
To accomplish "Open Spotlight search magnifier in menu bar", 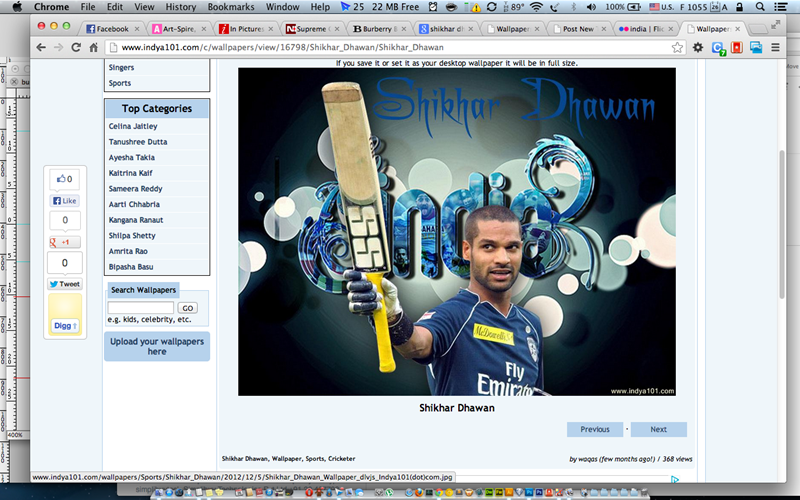I will 760,7.
